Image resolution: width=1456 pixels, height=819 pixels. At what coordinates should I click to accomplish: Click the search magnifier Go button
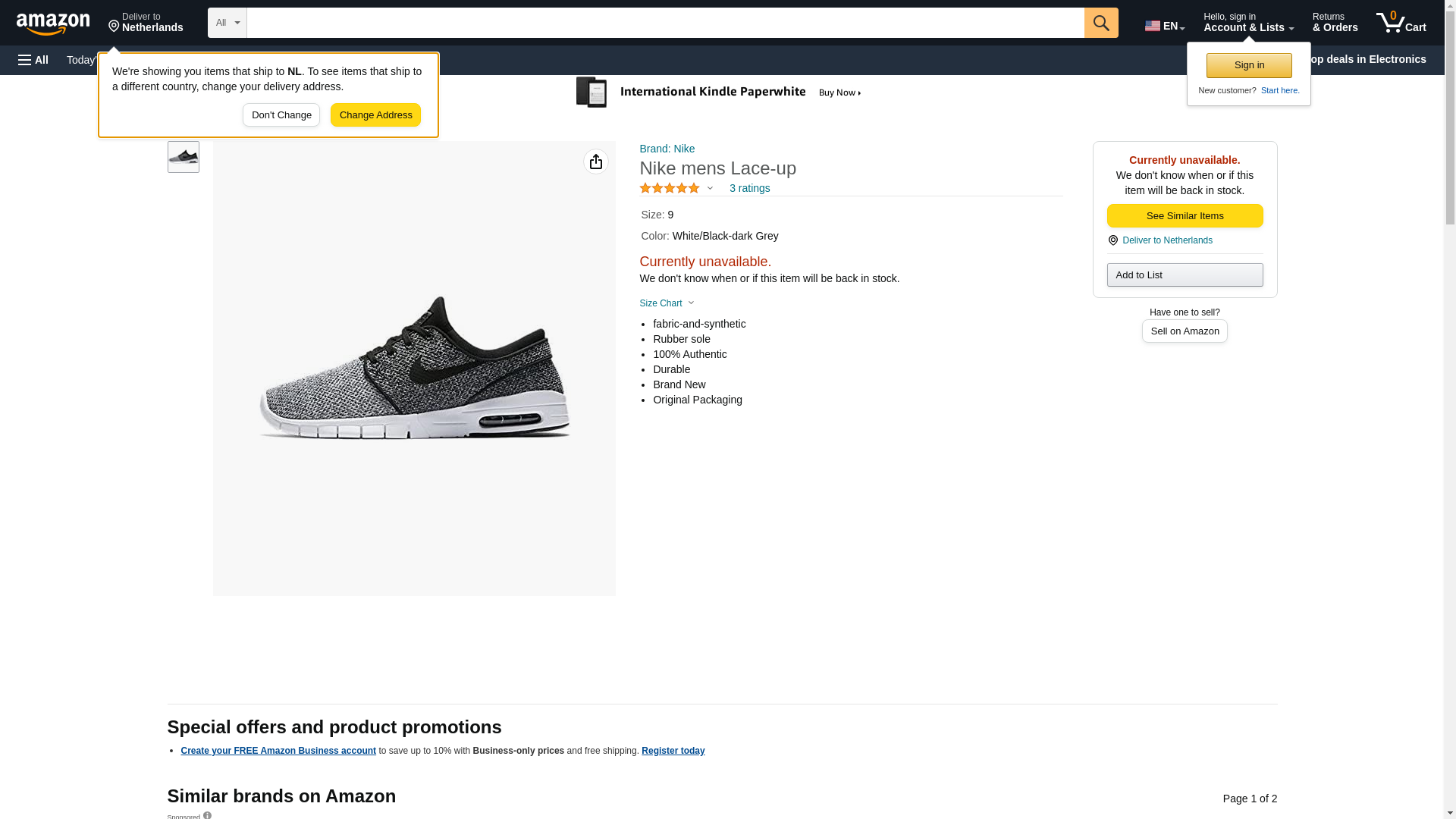1100,23
